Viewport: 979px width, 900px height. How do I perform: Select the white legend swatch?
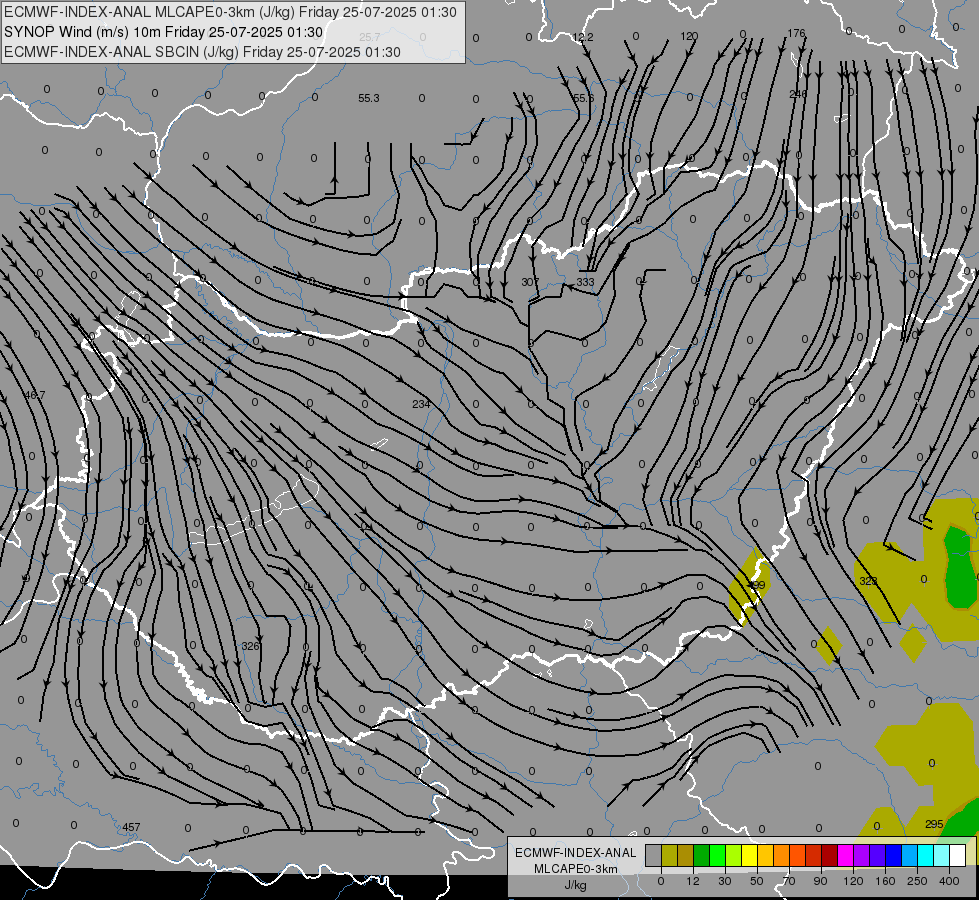pyautogui.click(x=958, y=855)
